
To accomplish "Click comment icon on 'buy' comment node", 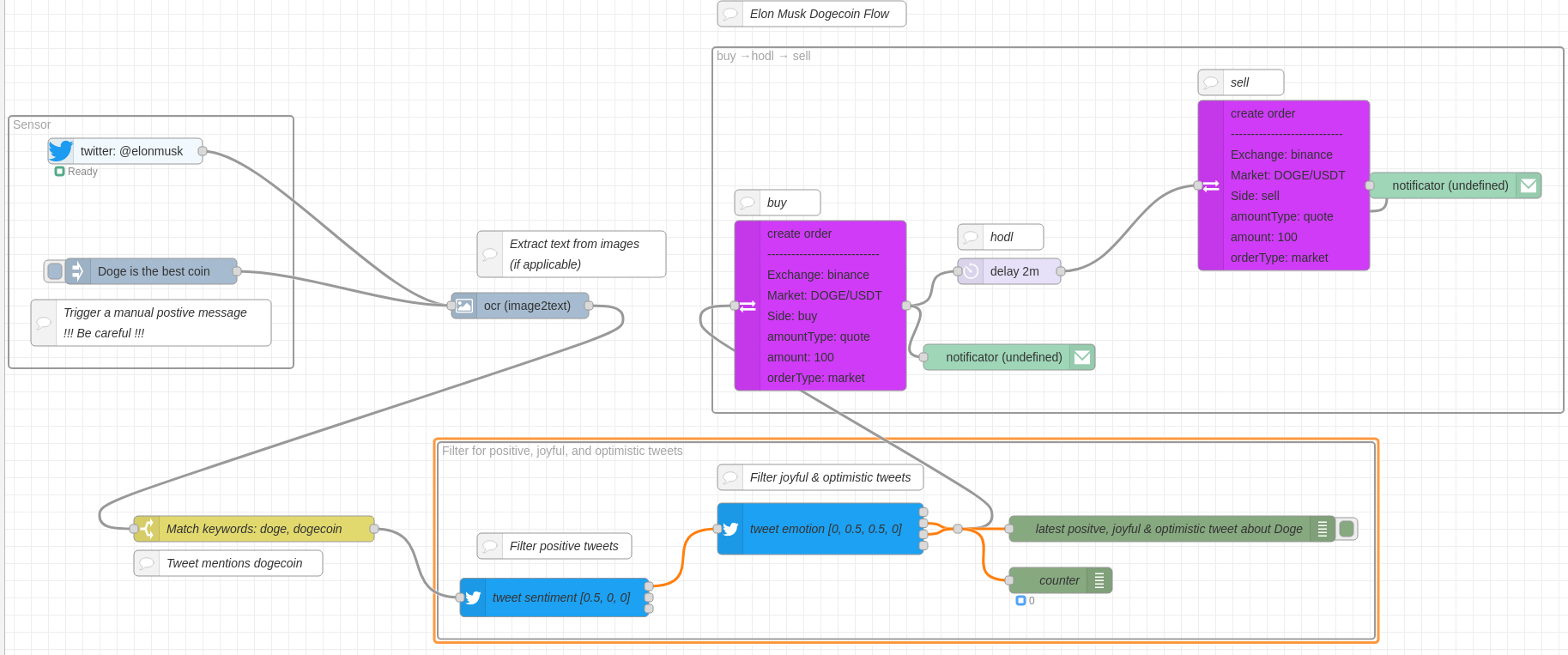I will 748,203.
